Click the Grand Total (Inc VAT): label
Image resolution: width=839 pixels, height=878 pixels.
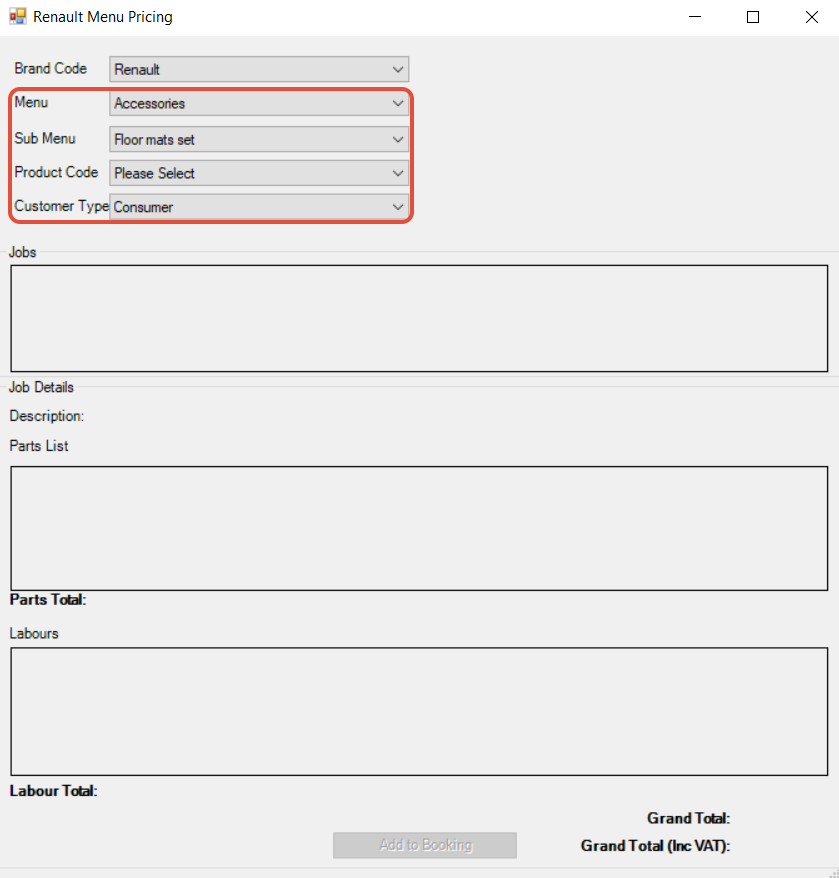coord(655,846)
